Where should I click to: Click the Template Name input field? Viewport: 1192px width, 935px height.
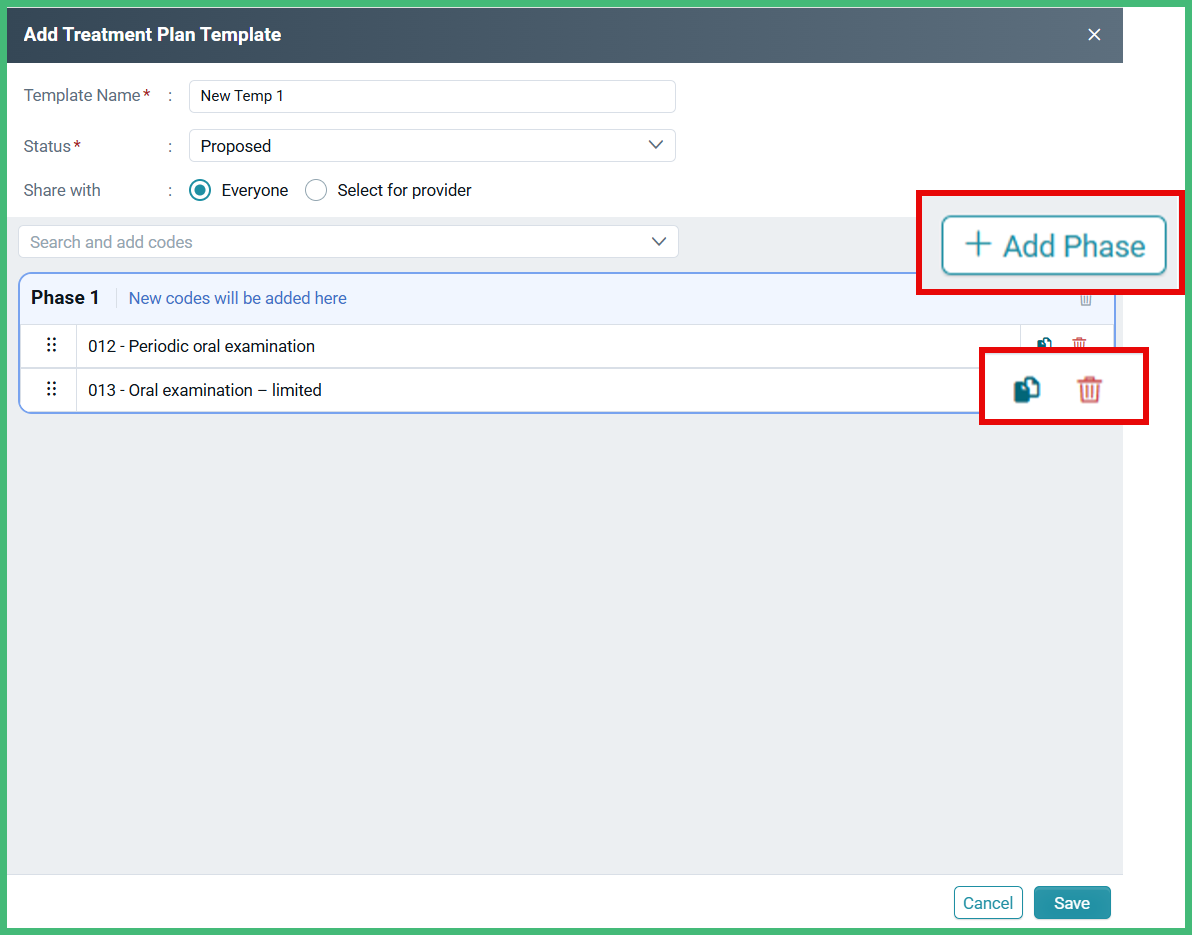tap(432, 97)
